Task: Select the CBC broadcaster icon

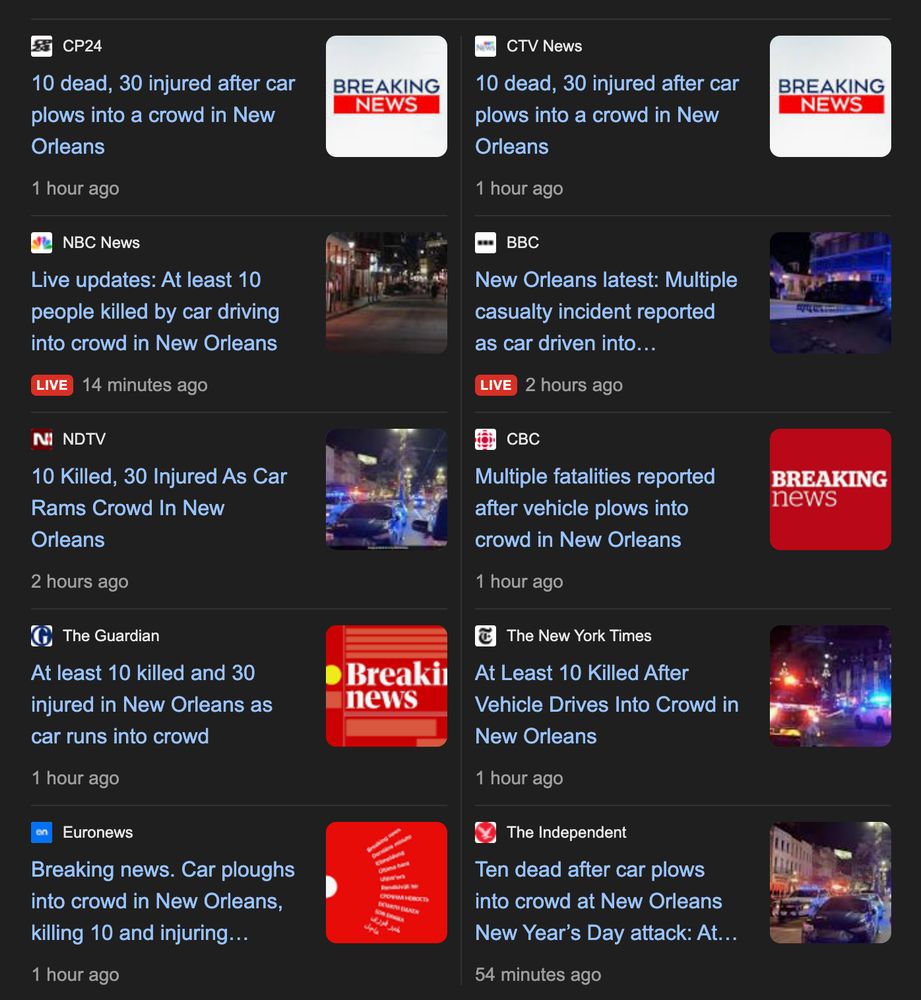Action: (484, 438)
